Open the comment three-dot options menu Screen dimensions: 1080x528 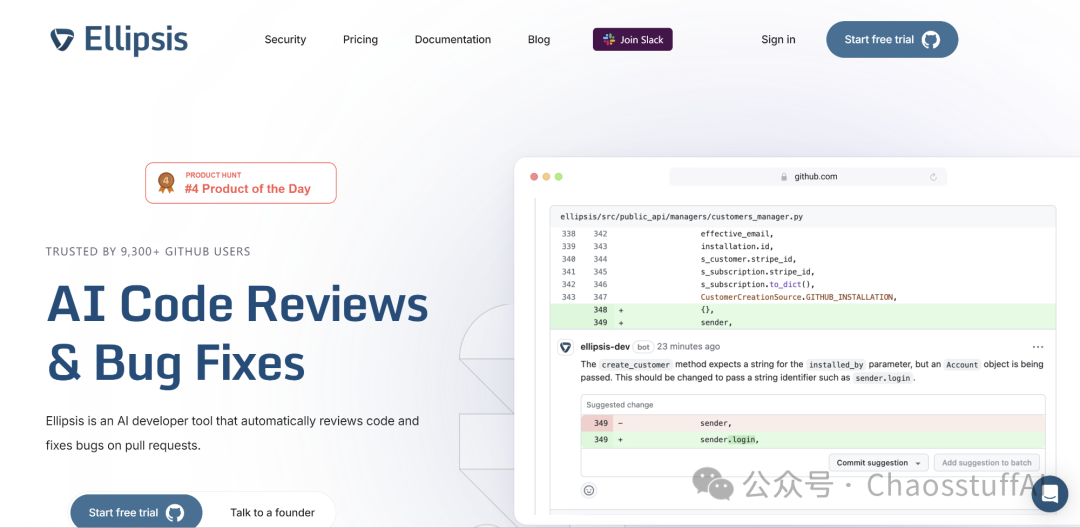(x=1037, y=347)
